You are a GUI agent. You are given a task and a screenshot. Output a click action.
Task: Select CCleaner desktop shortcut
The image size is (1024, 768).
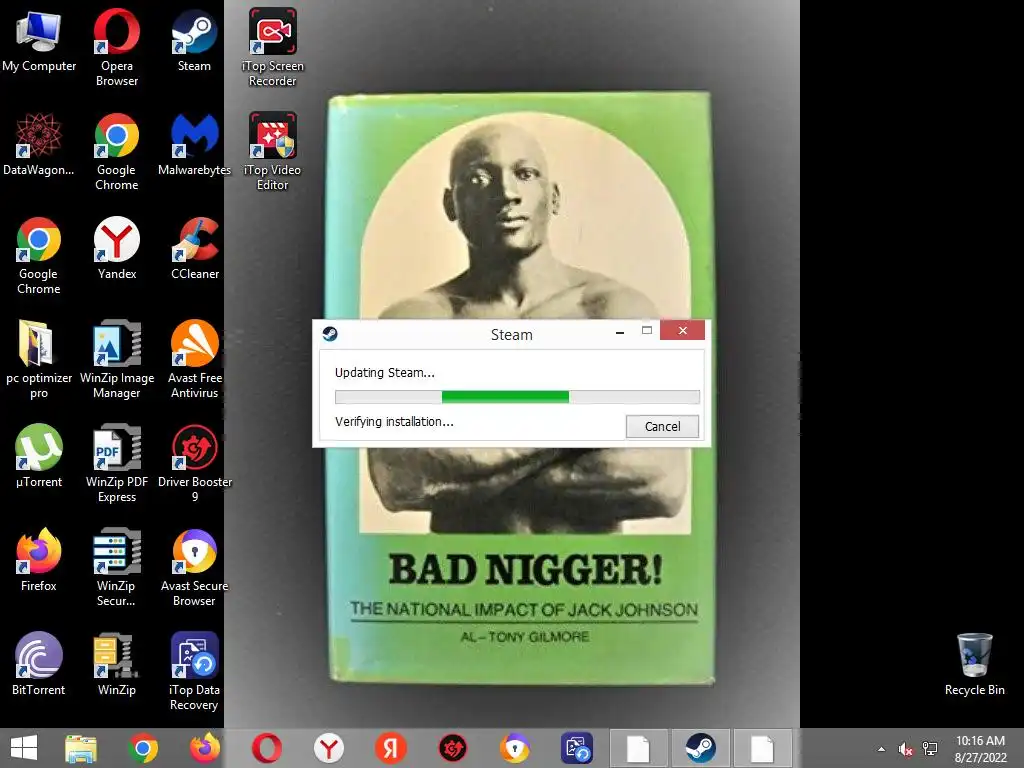point(195,249)
